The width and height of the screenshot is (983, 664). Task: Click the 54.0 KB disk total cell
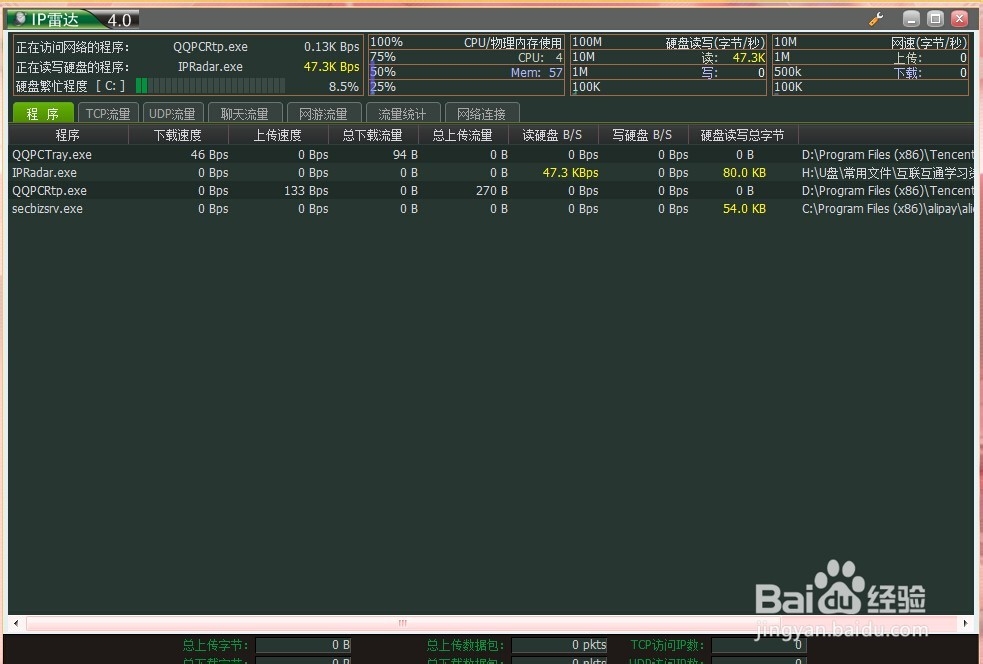[x=744, y=209]
